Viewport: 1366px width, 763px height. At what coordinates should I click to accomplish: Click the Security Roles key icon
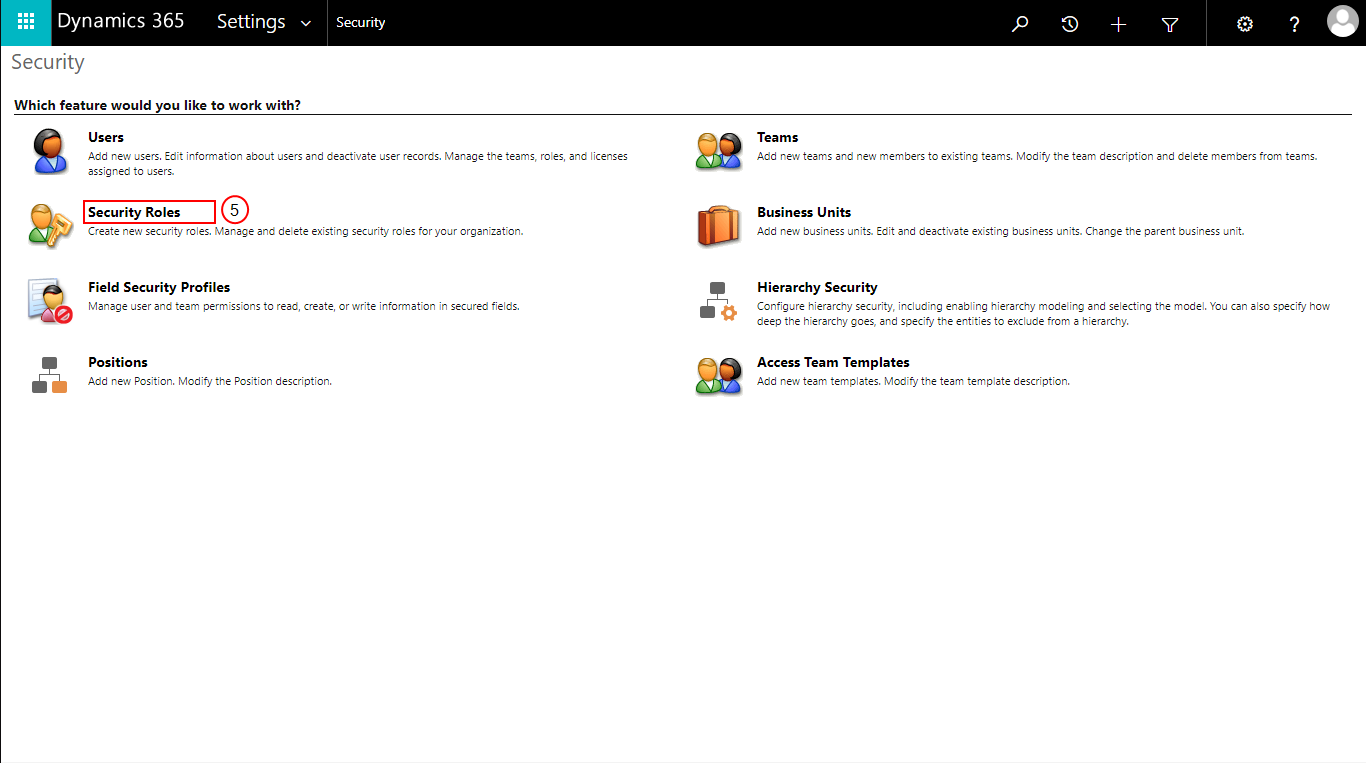[x=50, y=225]
